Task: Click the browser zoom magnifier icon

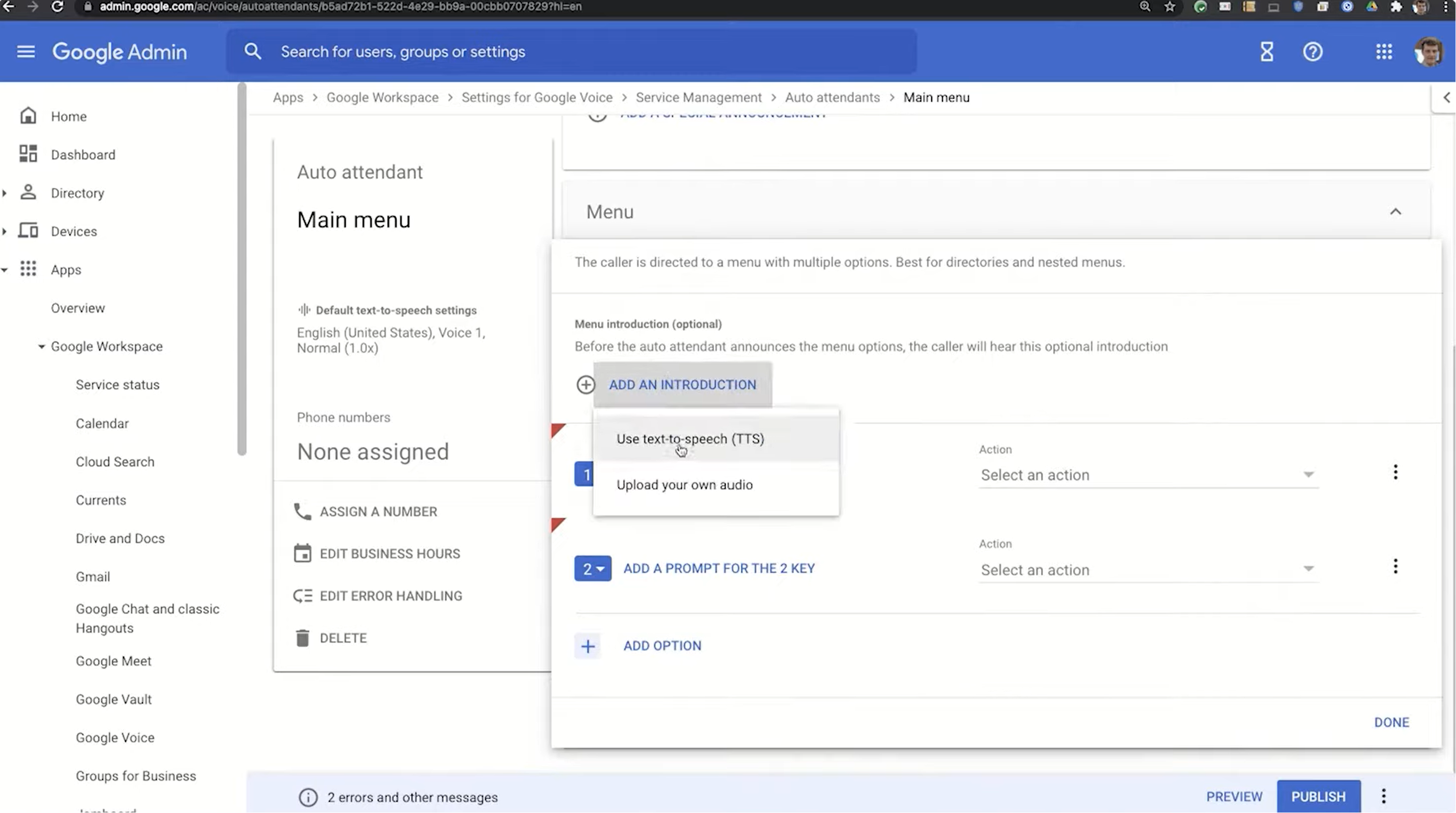Action: click(1145, 7)
